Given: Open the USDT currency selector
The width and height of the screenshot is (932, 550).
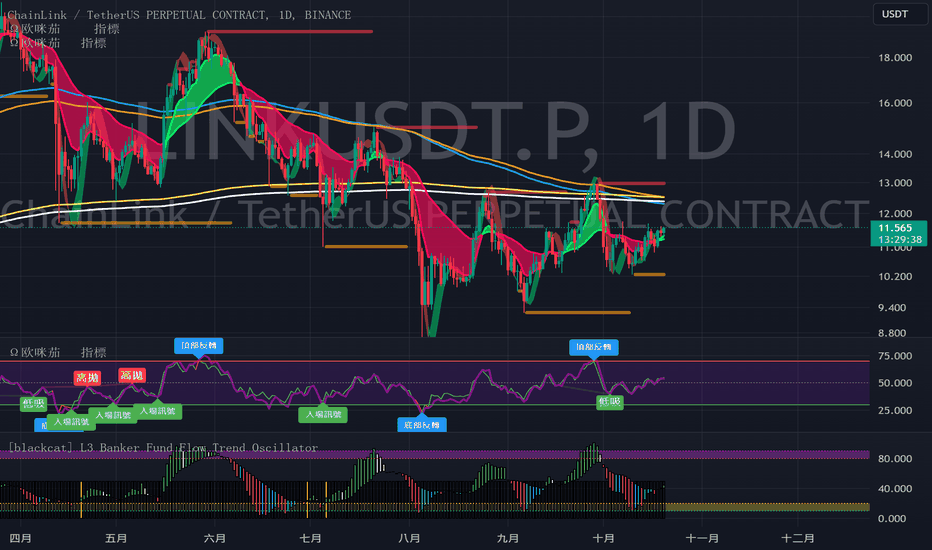Looking at the screenshot, I should (x=900, y=14).
